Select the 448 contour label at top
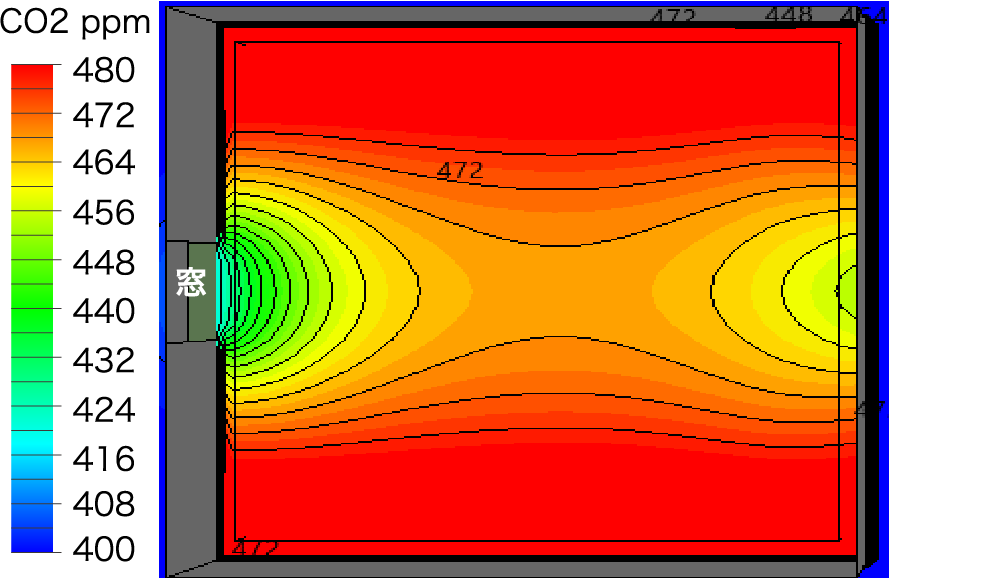 click(788, 15)
